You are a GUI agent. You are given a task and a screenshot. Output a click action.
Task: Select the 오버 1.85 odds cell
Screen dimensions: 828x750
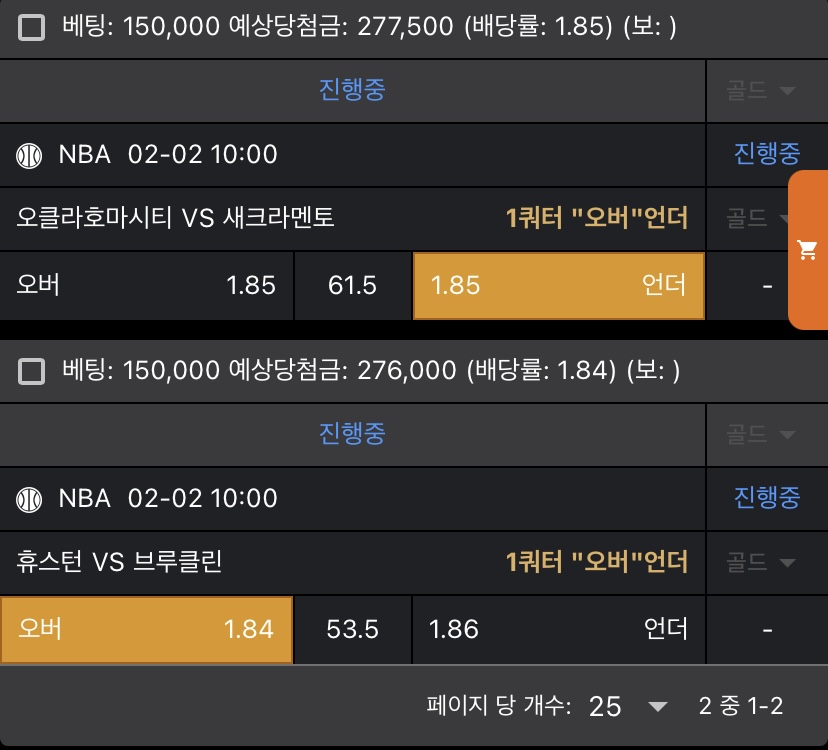[x=146, y=286]
